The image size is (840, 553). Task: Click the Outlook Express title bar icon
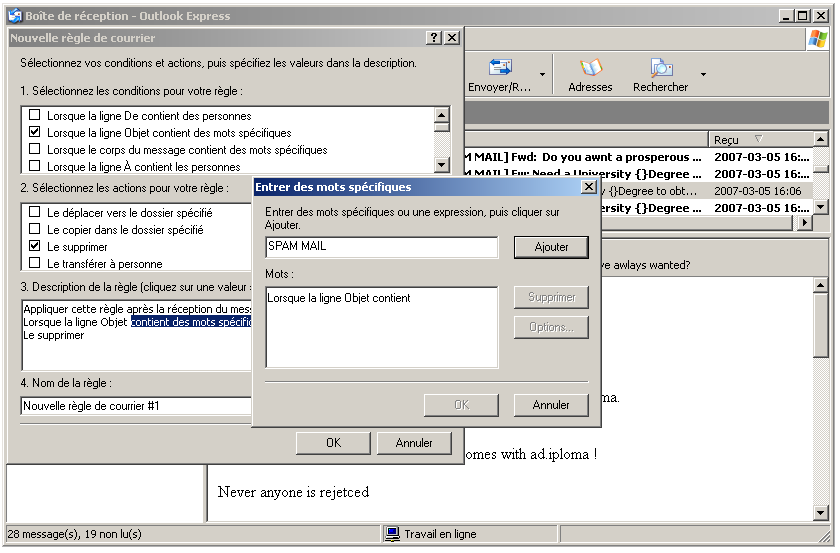15,16
